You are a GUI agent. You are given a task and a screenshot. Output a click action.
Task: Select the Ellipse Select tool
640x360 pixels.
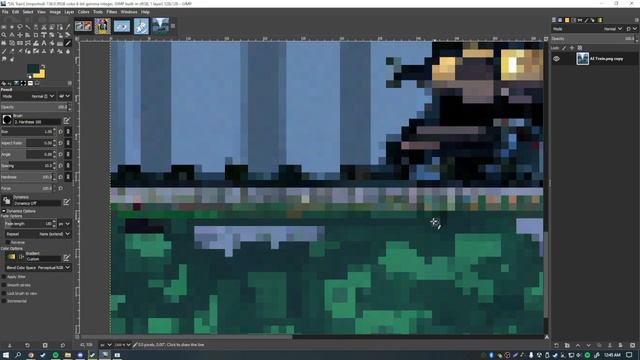[x=12, y=27]
